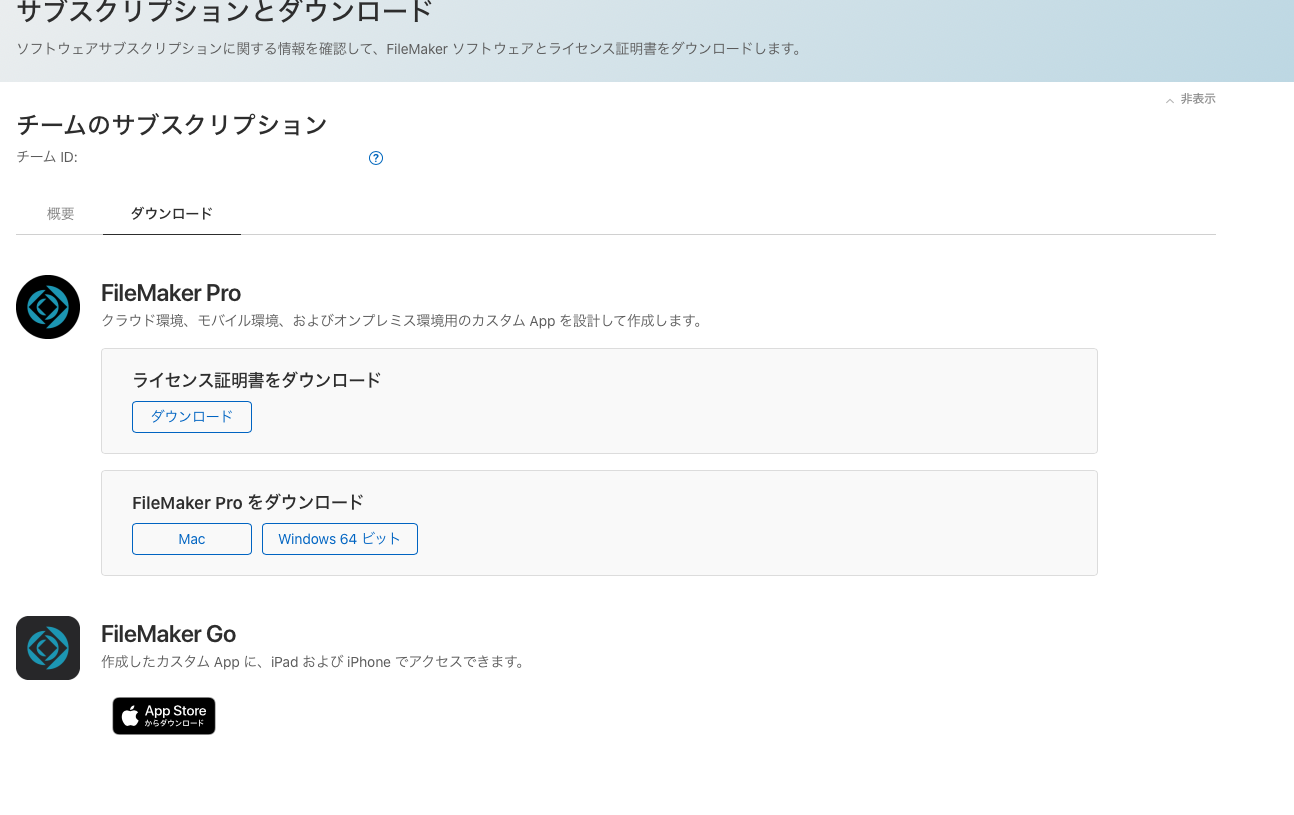This screenshot has height=815, width=1294.
Task: Click the FileMaker Go iPad and iPhone description
Action: point(313,662)
